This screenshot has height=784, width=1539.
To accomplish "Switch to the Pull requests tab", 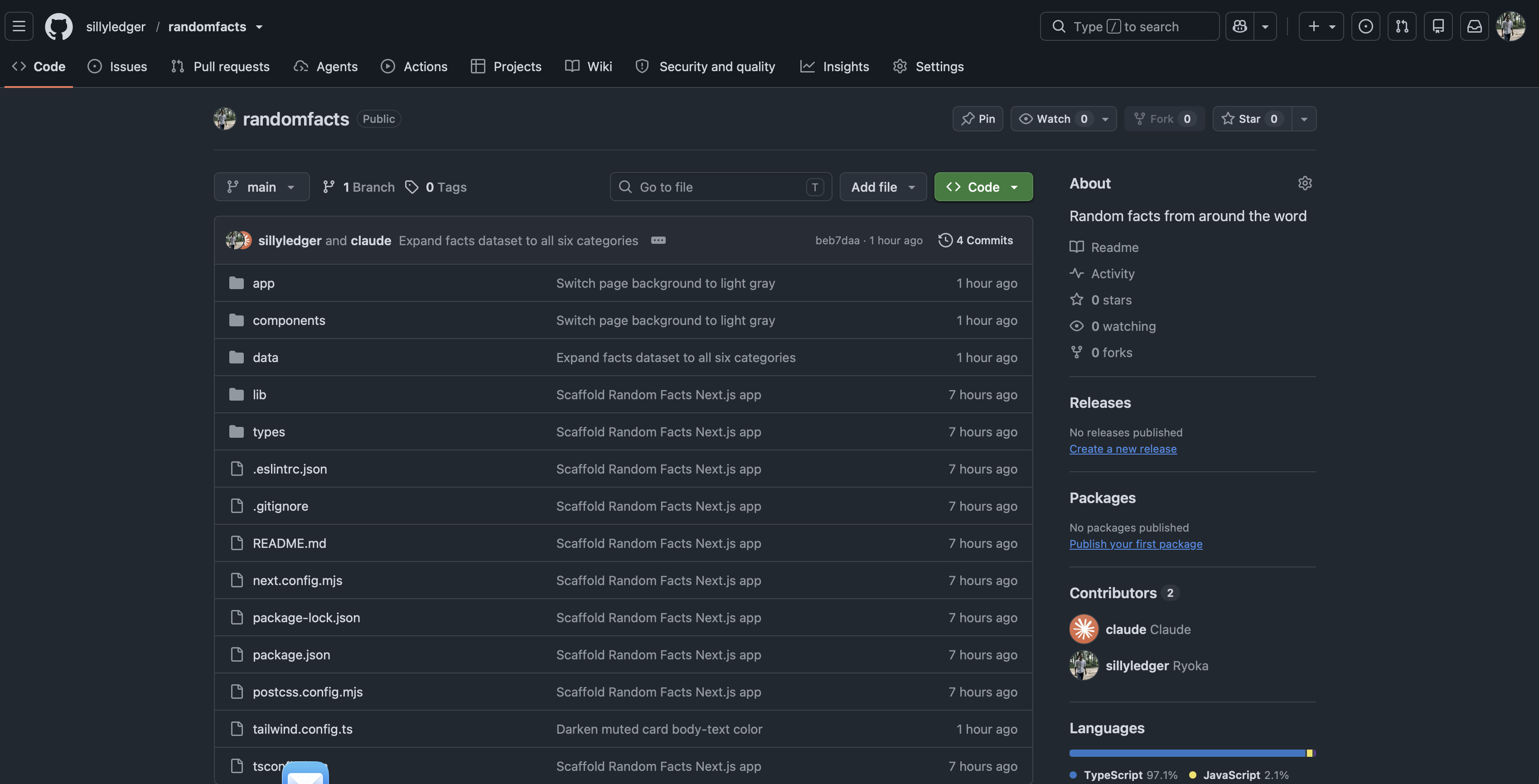I will point(220,66).
